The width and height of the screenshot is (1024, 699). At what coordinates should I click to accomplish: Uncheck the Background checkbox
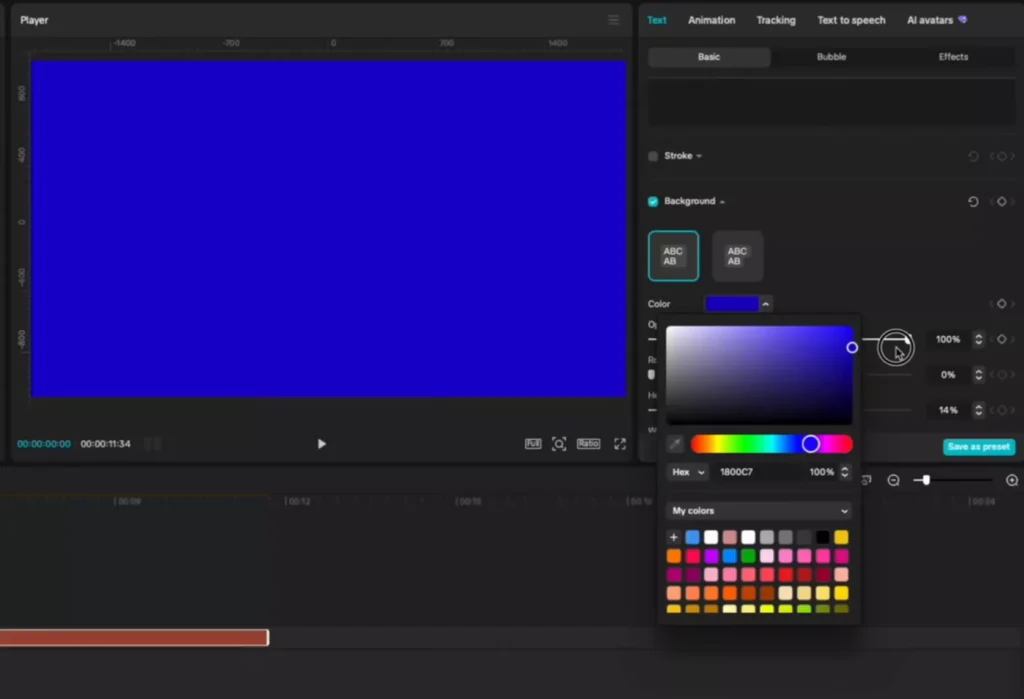[653, 202]
